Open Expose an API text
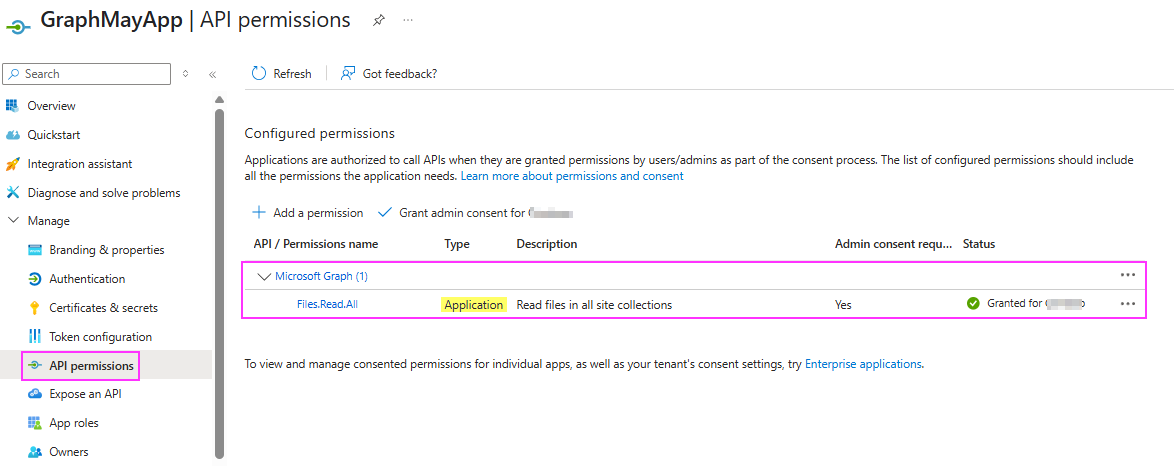 pos(85,394)
